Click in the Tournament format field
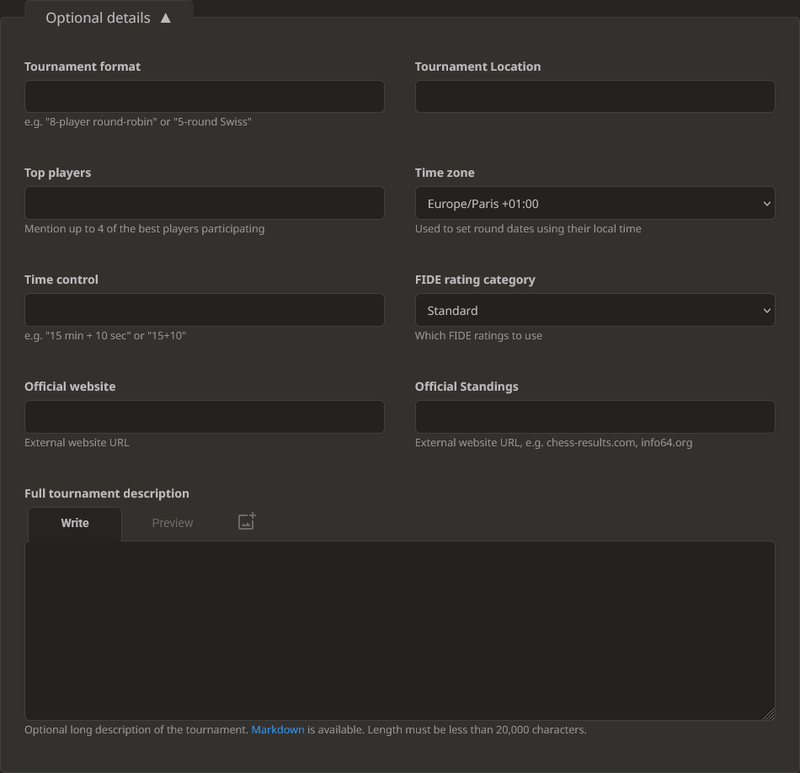Viewport: 800px width, 773px height. point(204,96)
